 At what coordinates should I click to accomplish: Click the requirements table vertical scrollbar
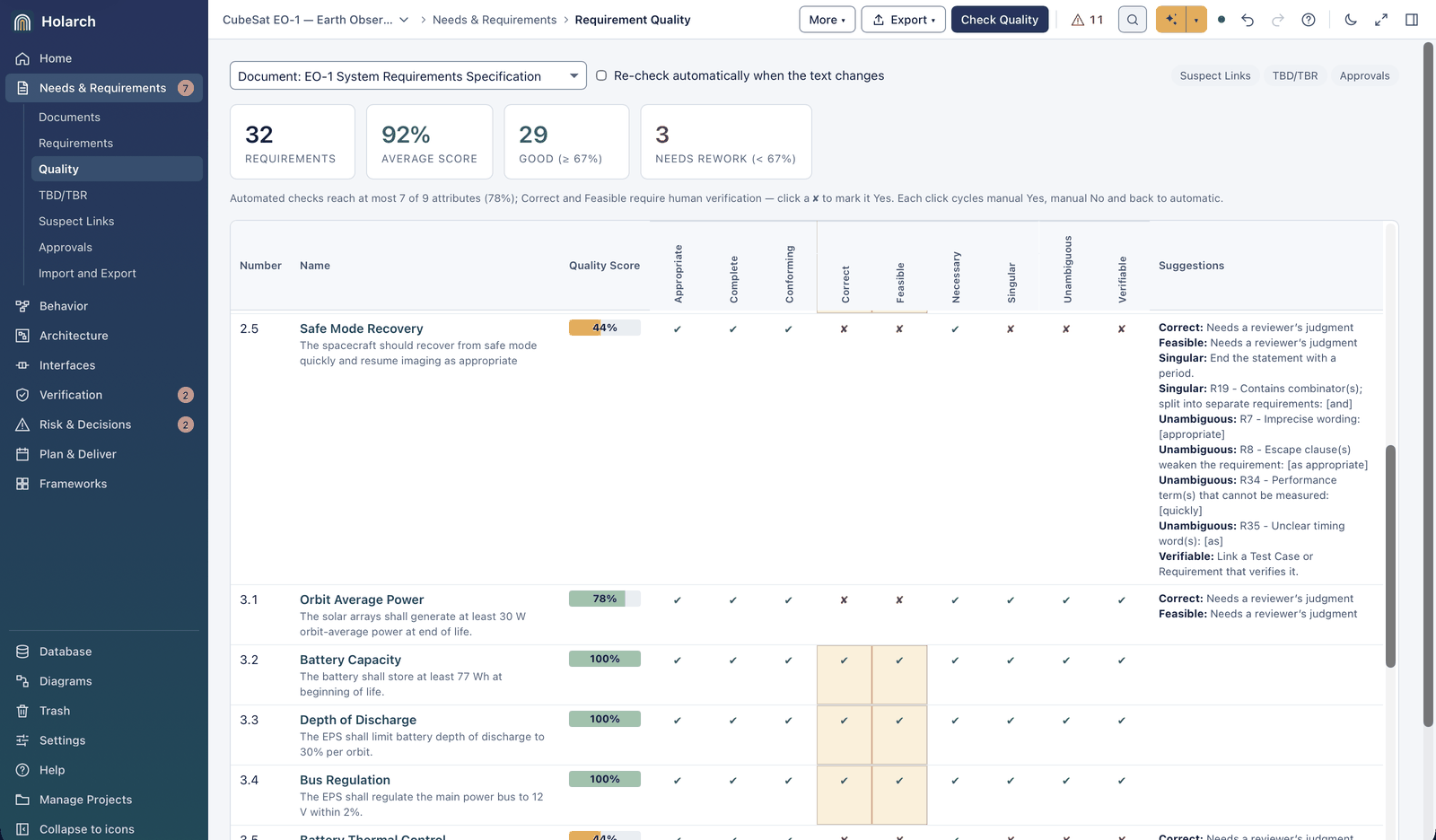[x=1390, y=556]
